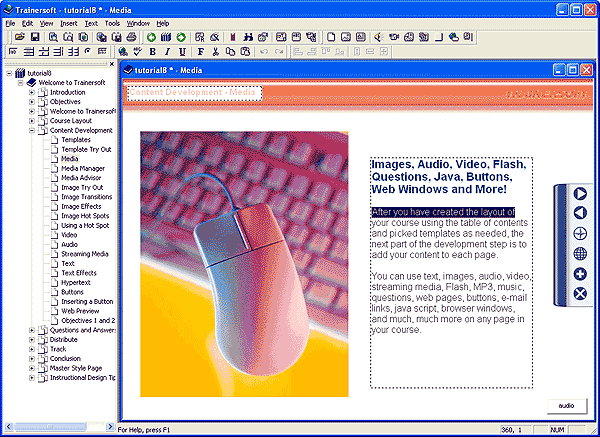
Task: Click the globe icon beside spell check
Action: pos(123,52)
